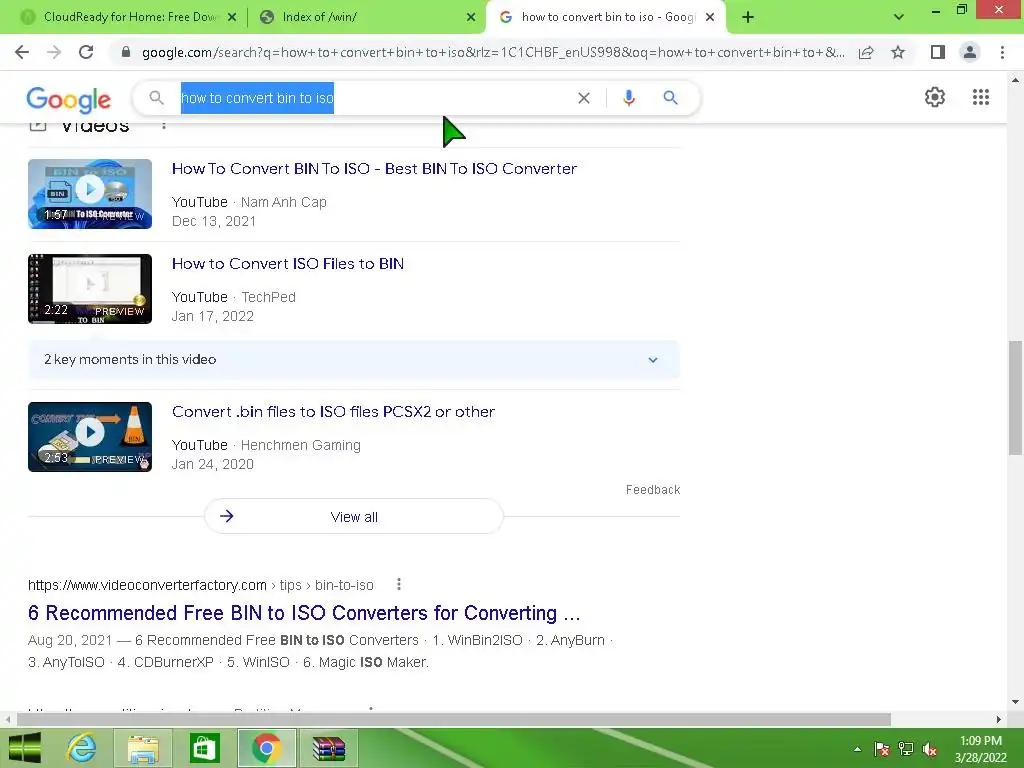
Task: Open videoconverterfactory.com result URL
Action: pos(200,585)
